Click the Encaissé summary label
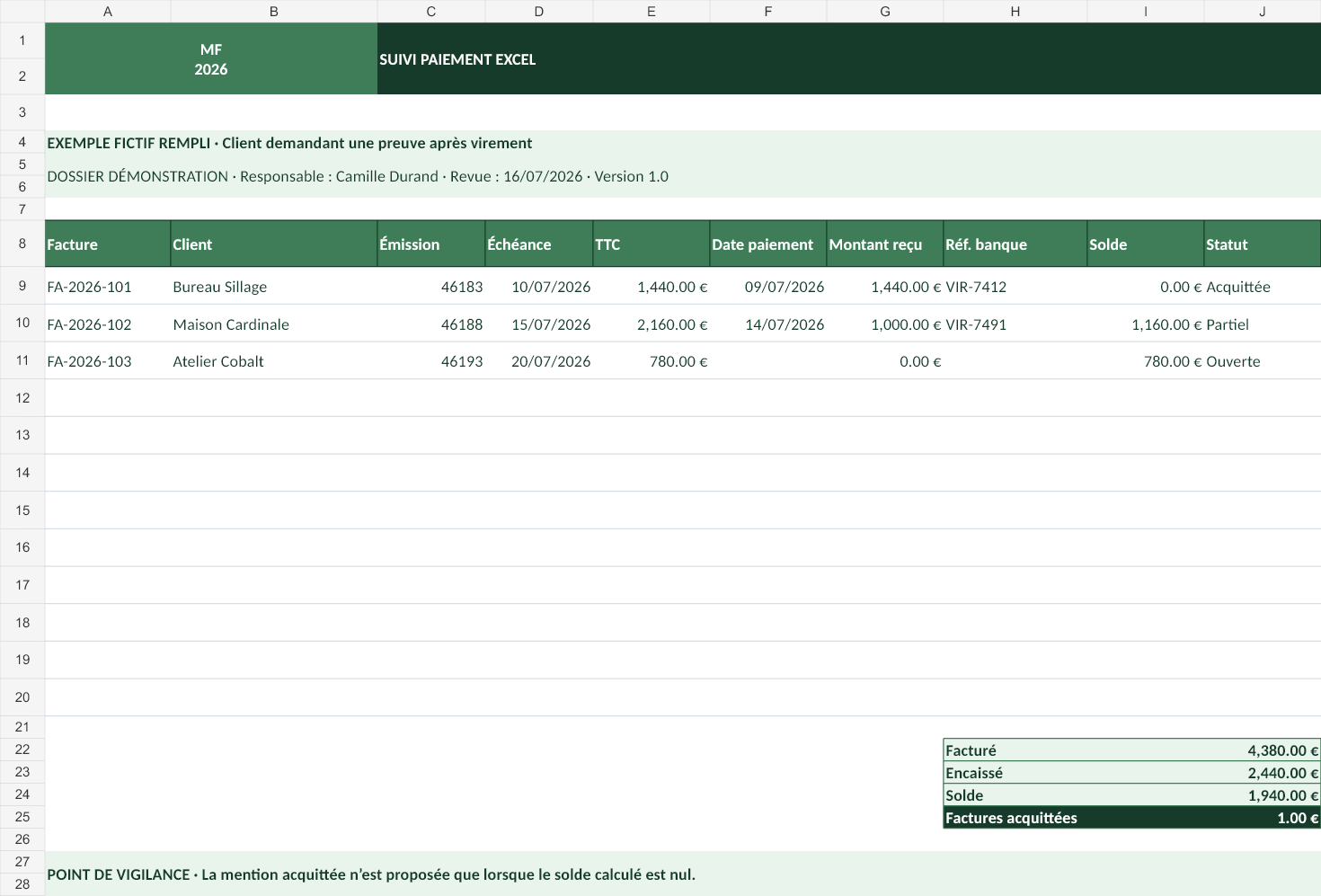Image resolution: width=1321 pixels, height=896 pixels. coord(974,773)
